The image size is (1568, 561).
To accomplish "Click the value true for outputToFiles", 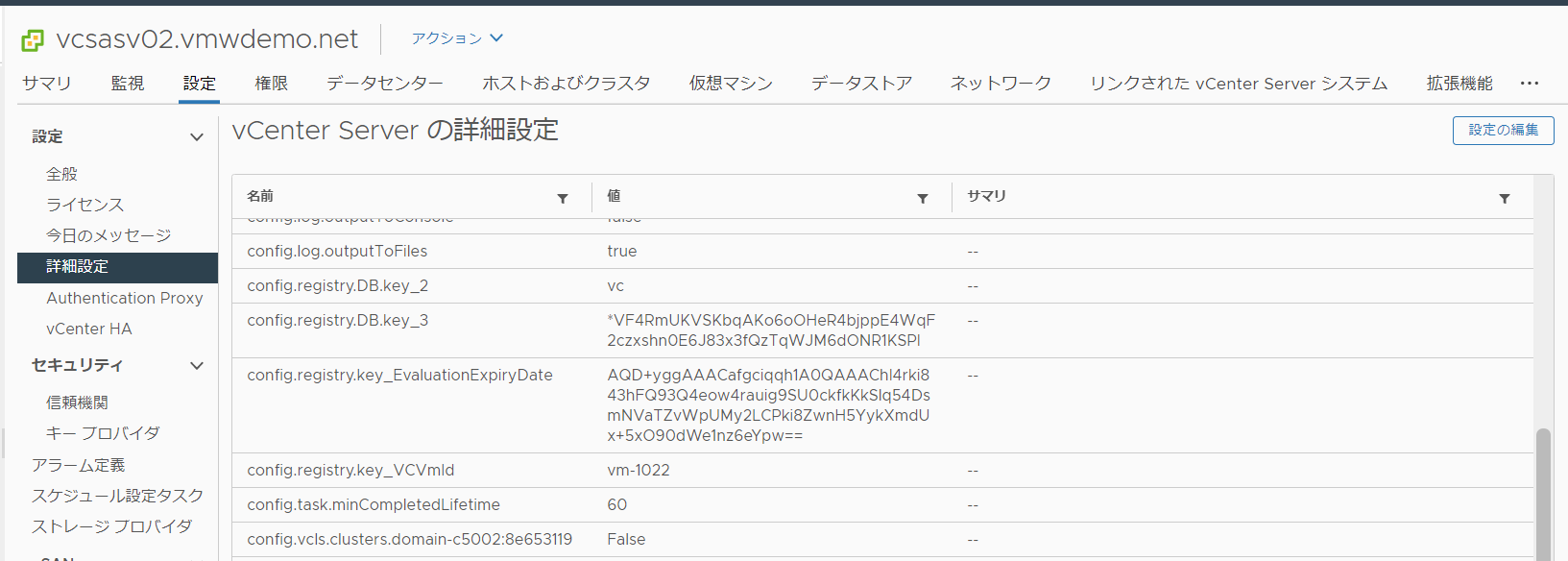I will 622,251.
